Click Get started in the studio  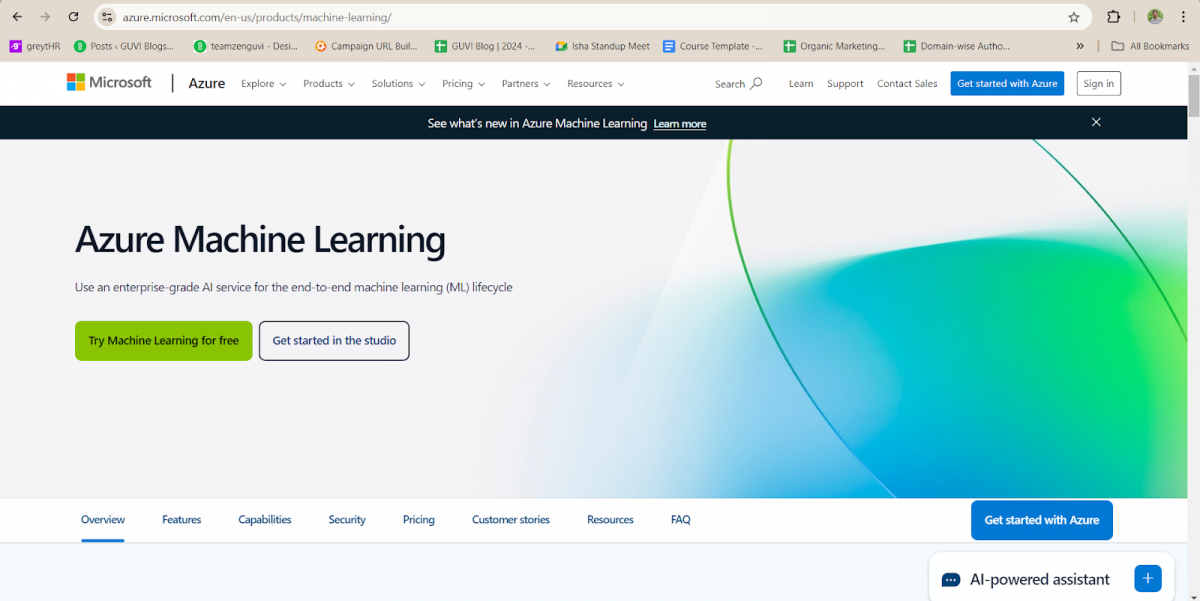[x=334, y=341]
